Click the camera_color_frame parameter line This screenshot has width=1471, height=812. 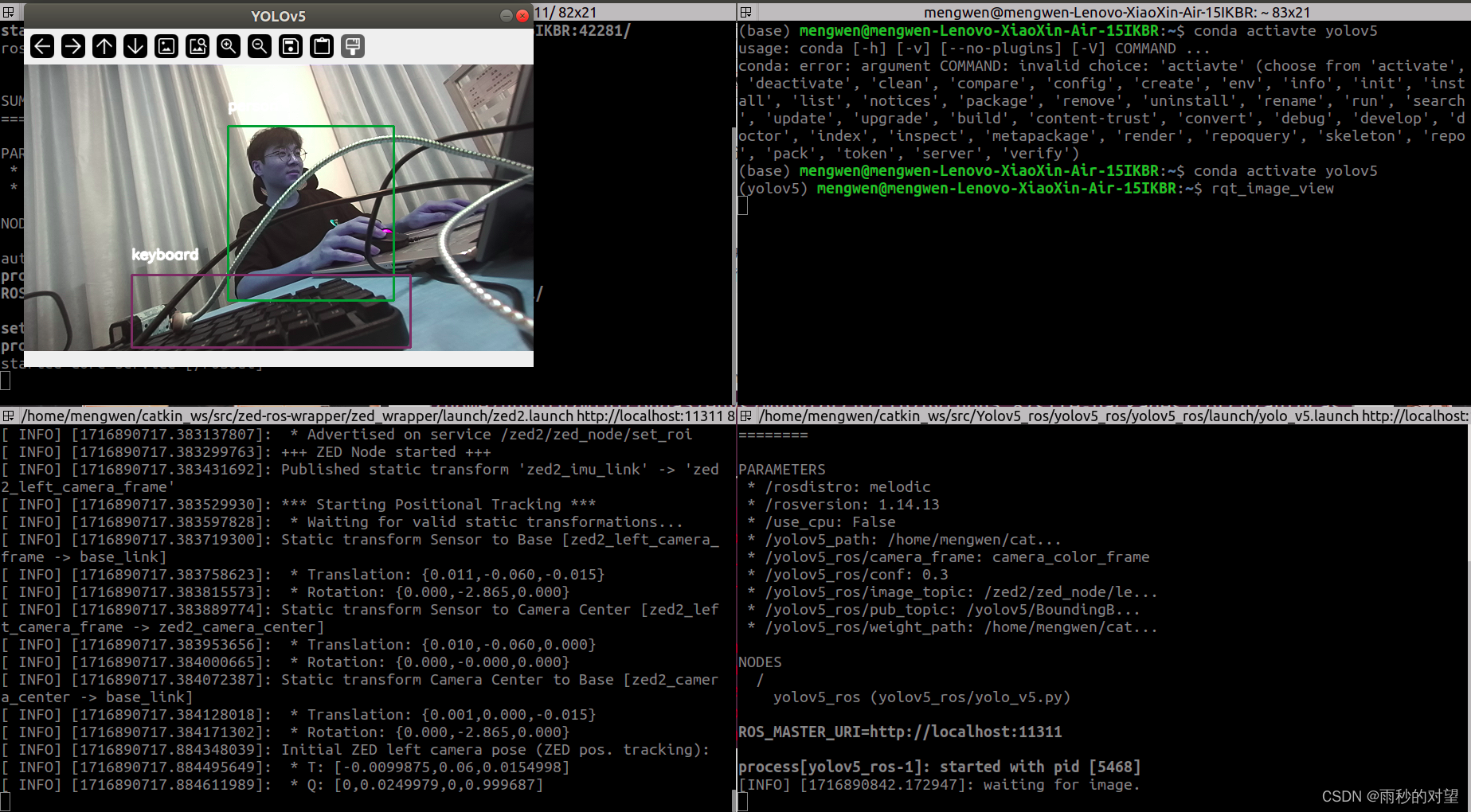948,557
